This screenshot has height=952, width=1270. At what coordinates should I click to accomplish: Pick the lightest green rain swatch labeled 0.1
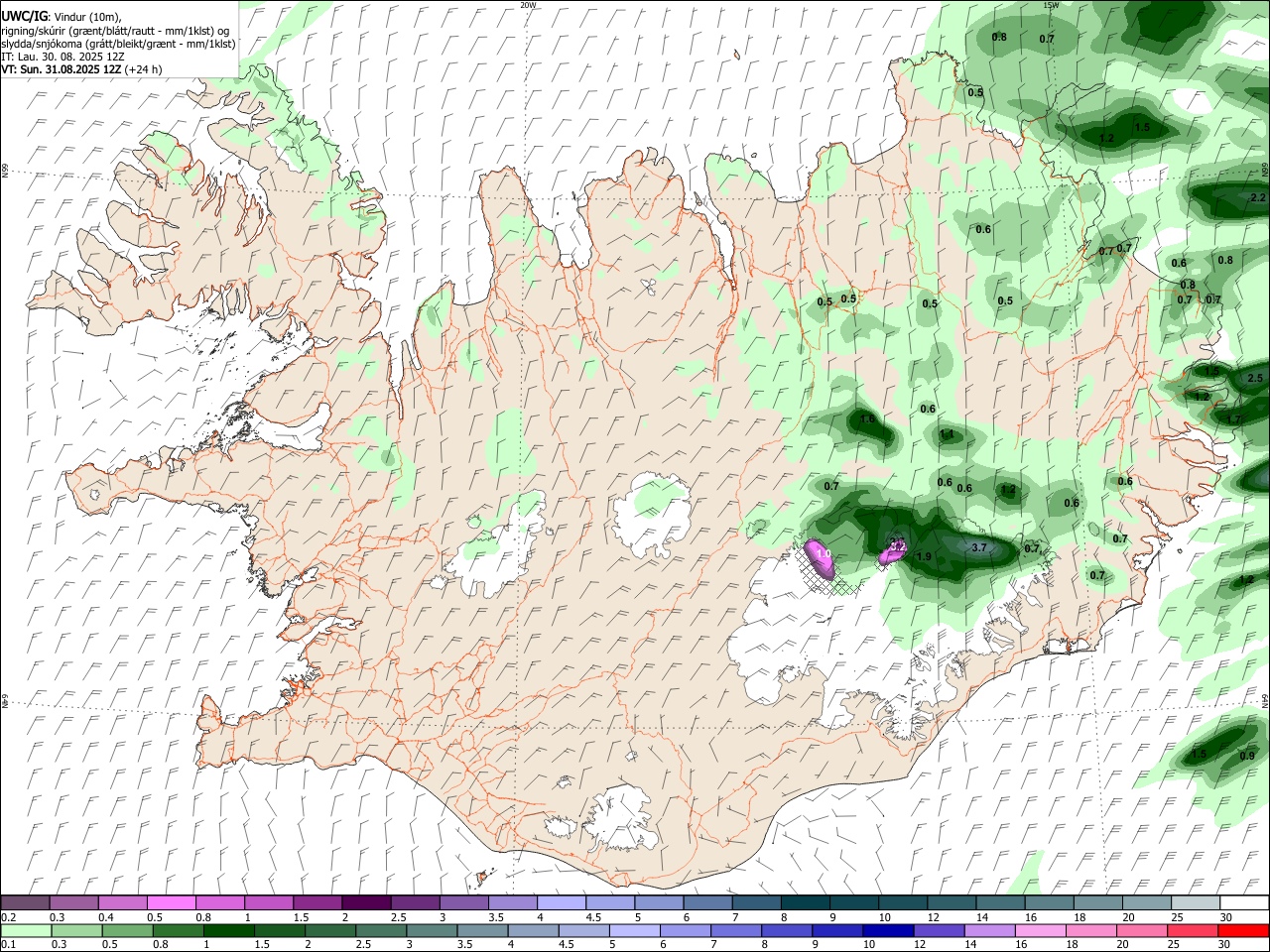click(x=25, y=931)
